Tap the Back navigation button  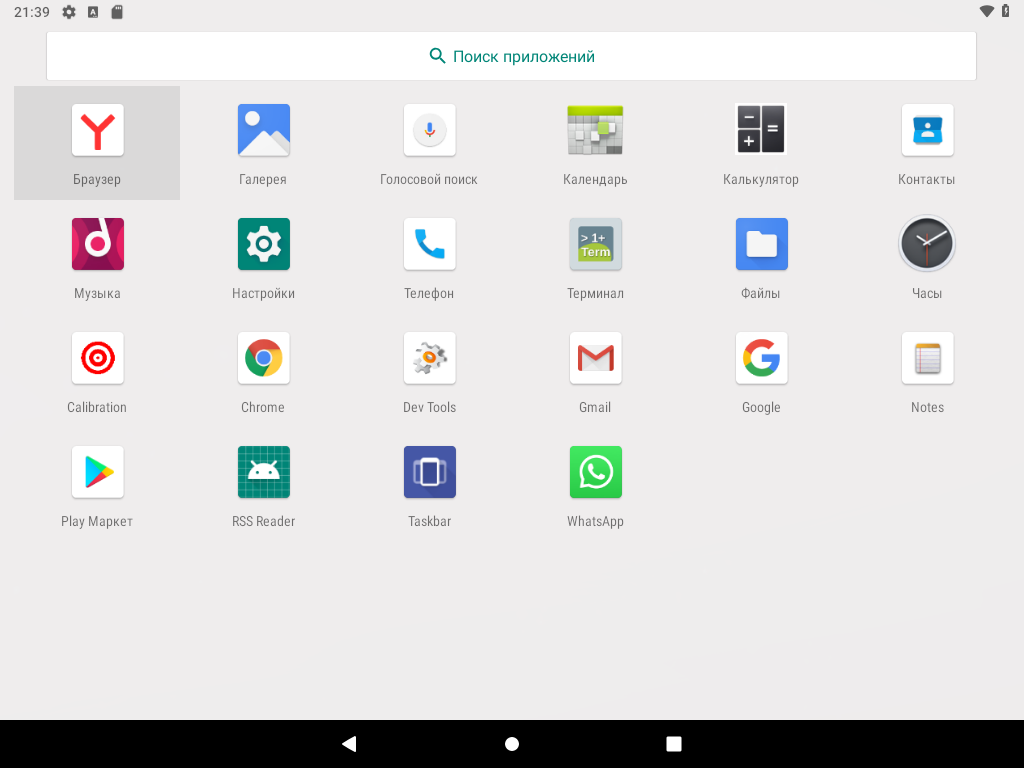(x=349, y=744)
